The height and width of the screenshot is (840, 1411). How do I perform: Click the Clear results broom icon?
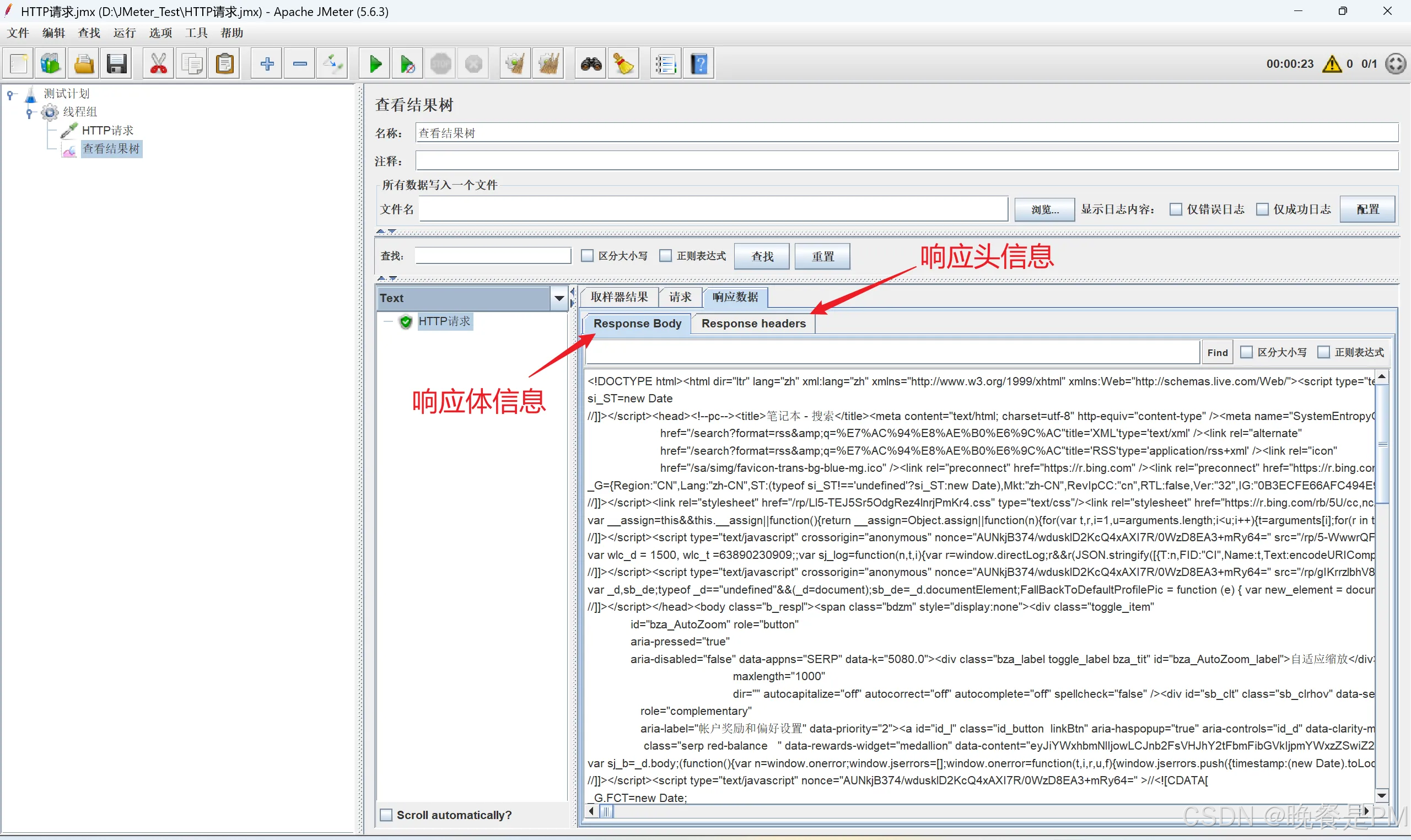[x=515, y=64]
